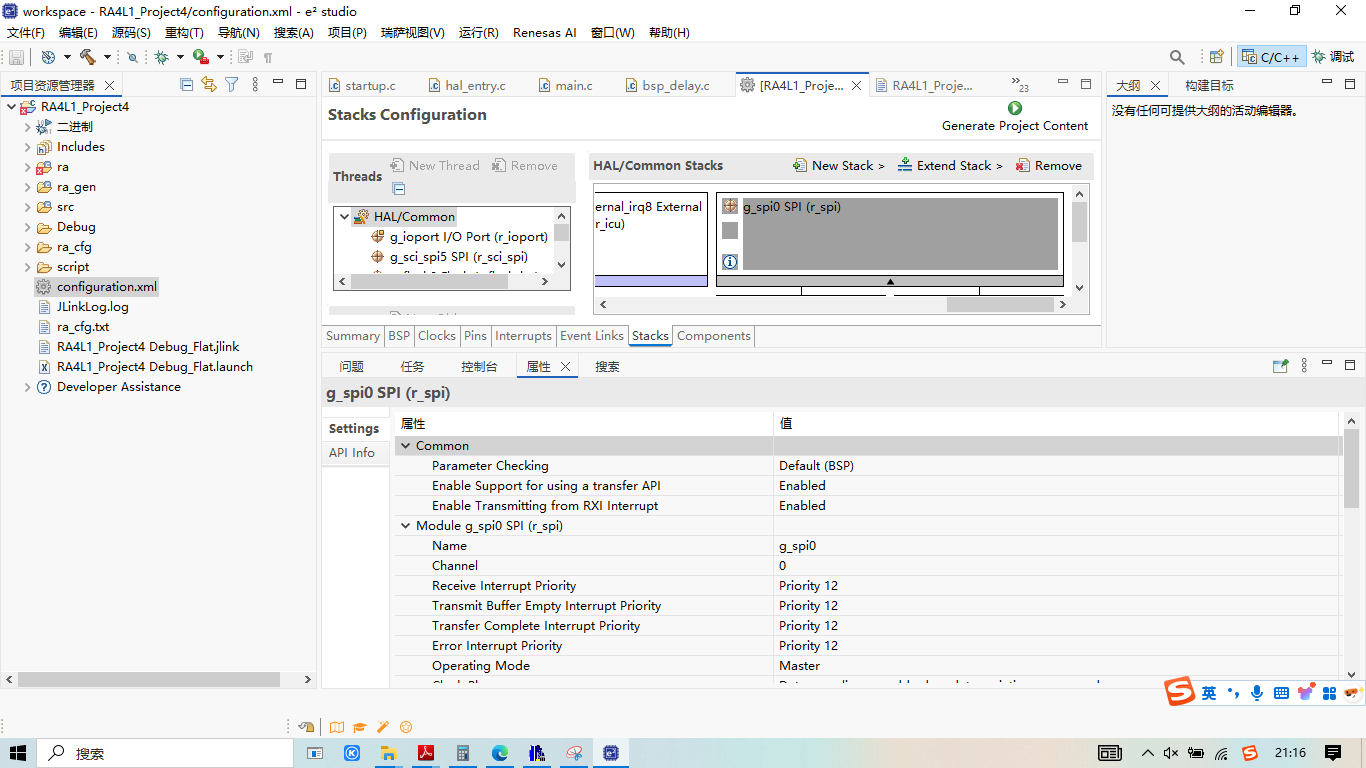The image size is (1366, 768).
Task: Click the Windows Start button
Action: point(18,753)
